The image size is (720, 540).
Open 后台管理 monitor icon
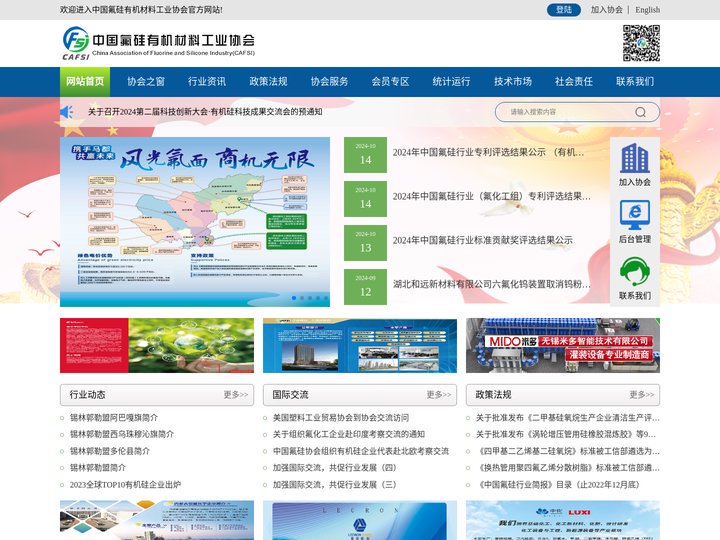click(635, 215)
